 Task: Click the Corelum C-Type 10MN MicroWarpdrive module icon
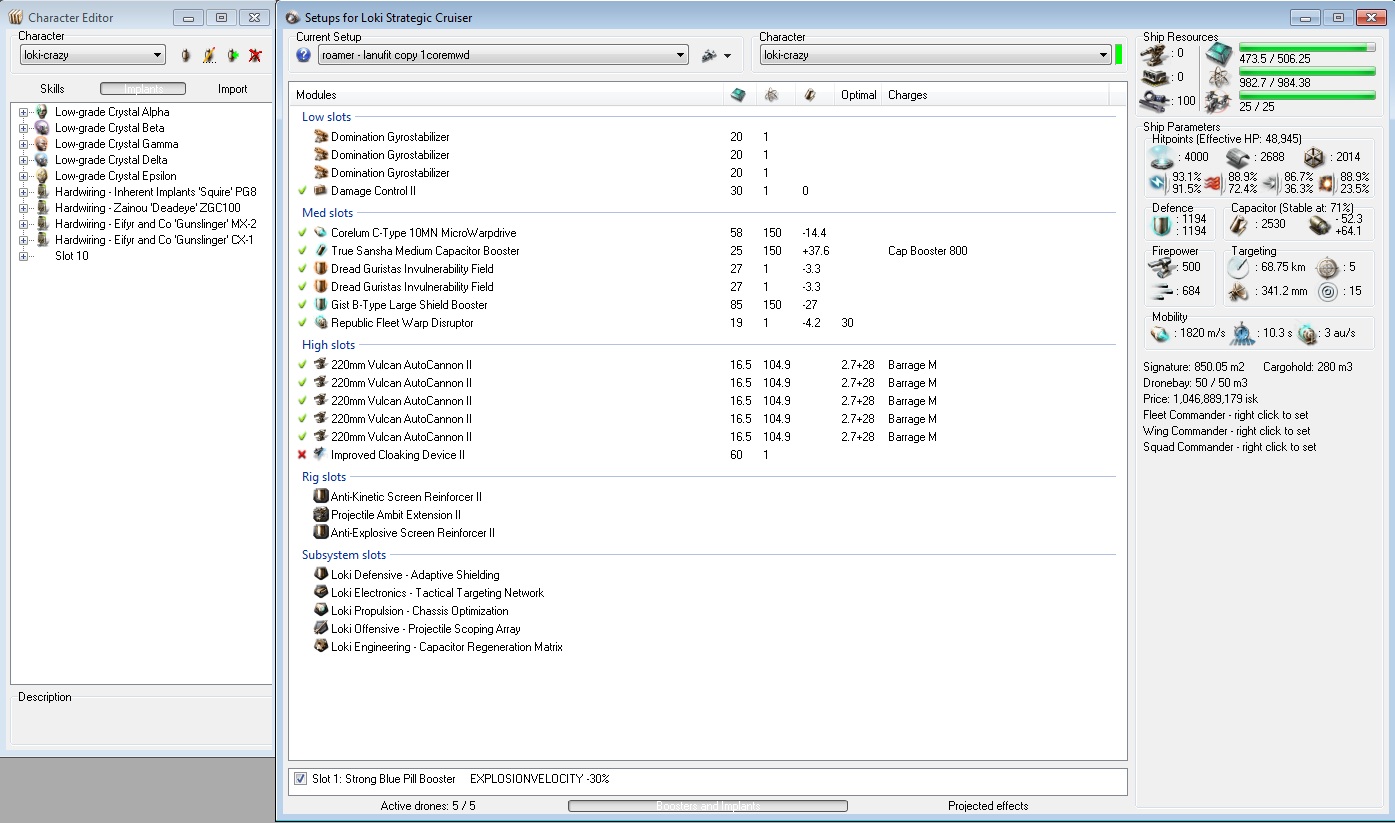click(321, 233)
